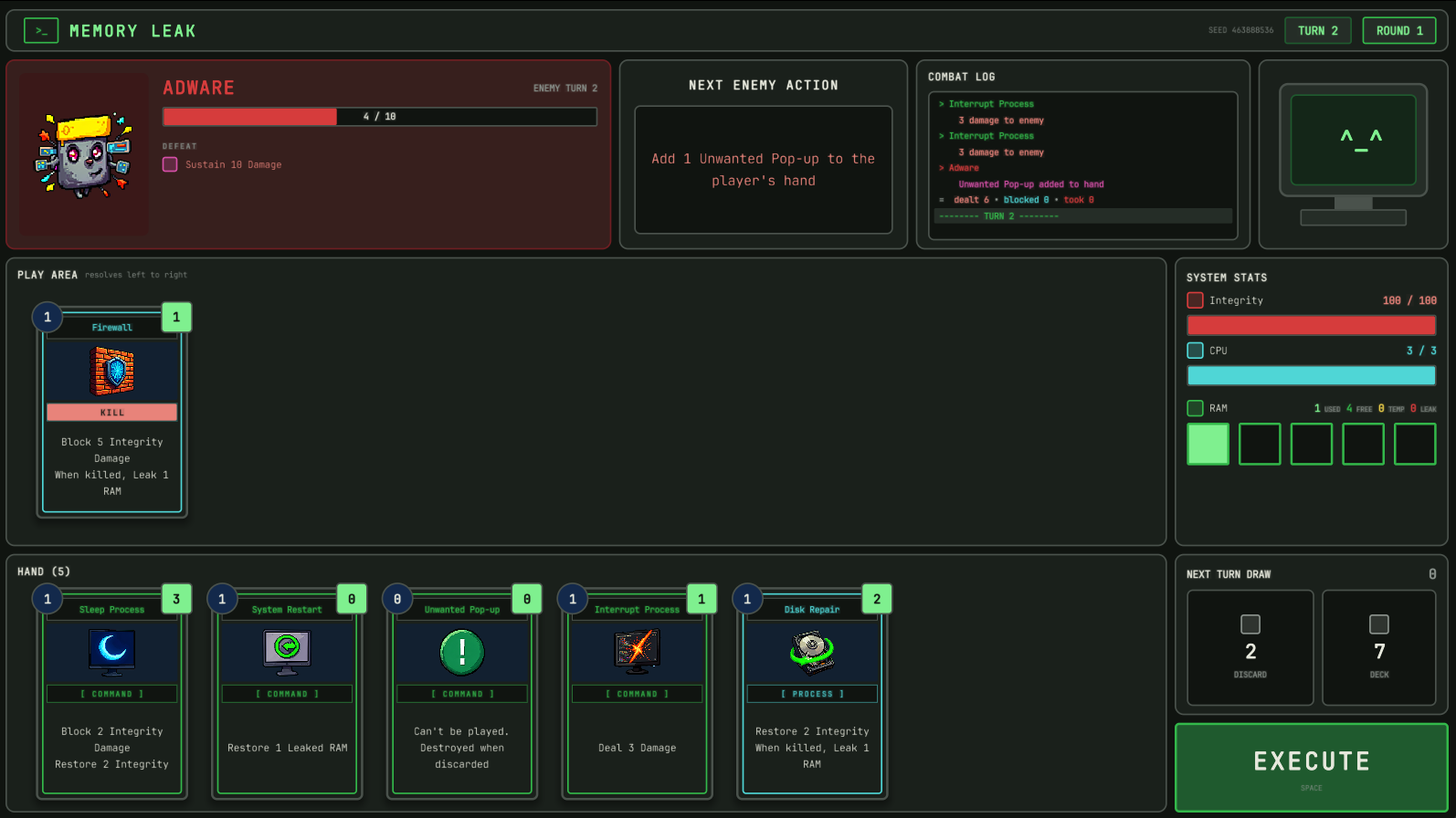The image size is (1456, 818).
Task: Click the Adware enemy portrait
Action: [x=84, y=155]
